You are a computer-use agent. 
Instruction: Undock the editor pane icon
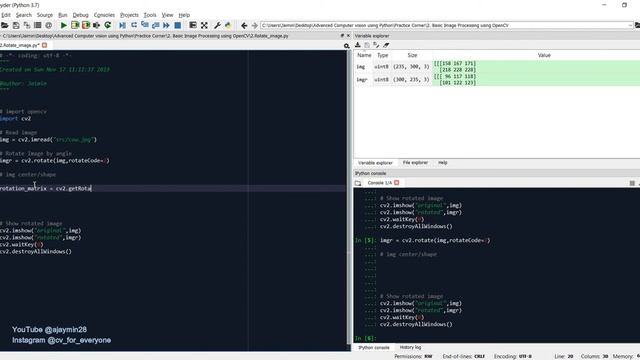point(342,36)
